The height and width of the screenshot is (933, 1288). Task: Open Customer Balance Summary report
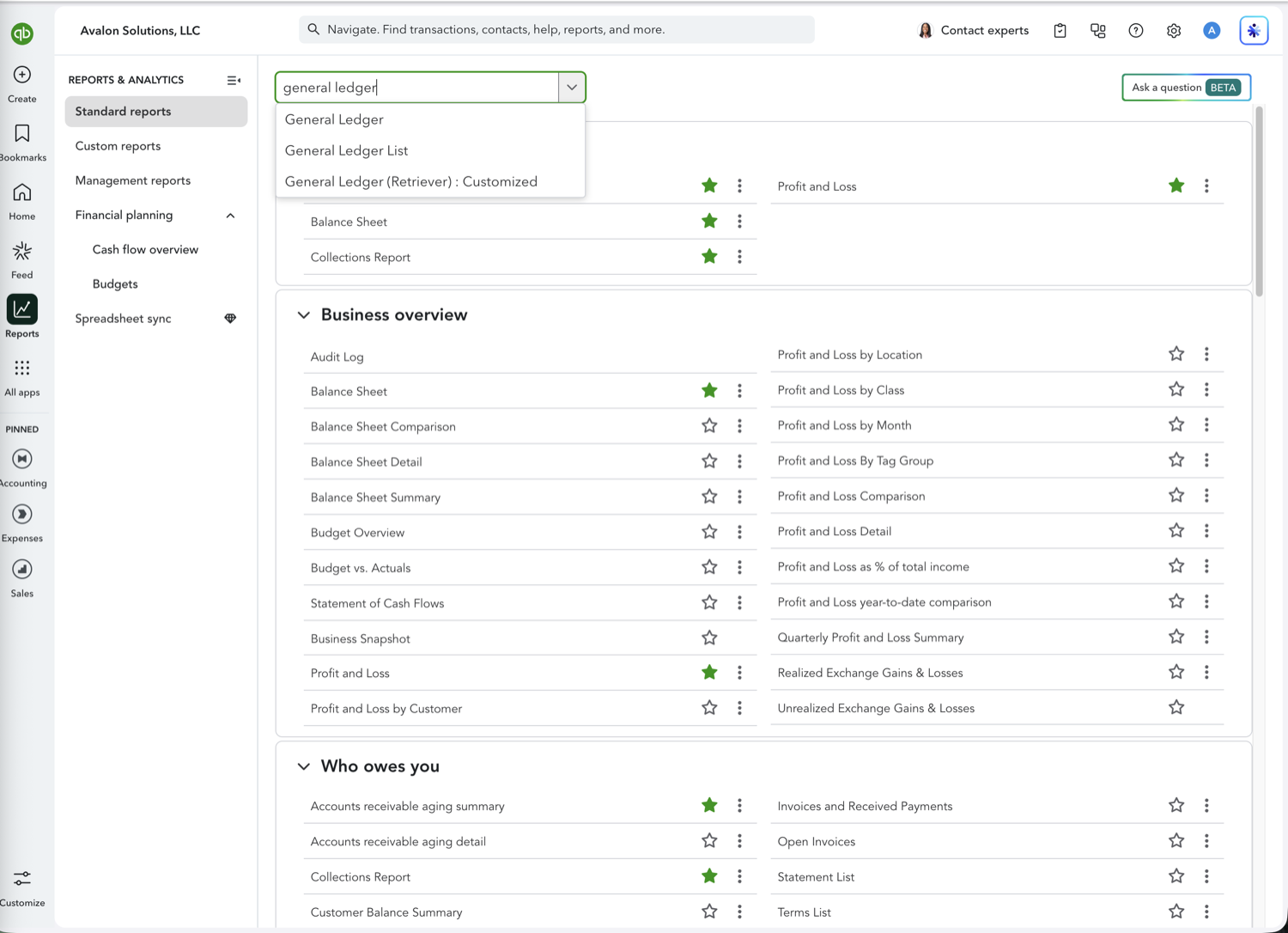386,912
